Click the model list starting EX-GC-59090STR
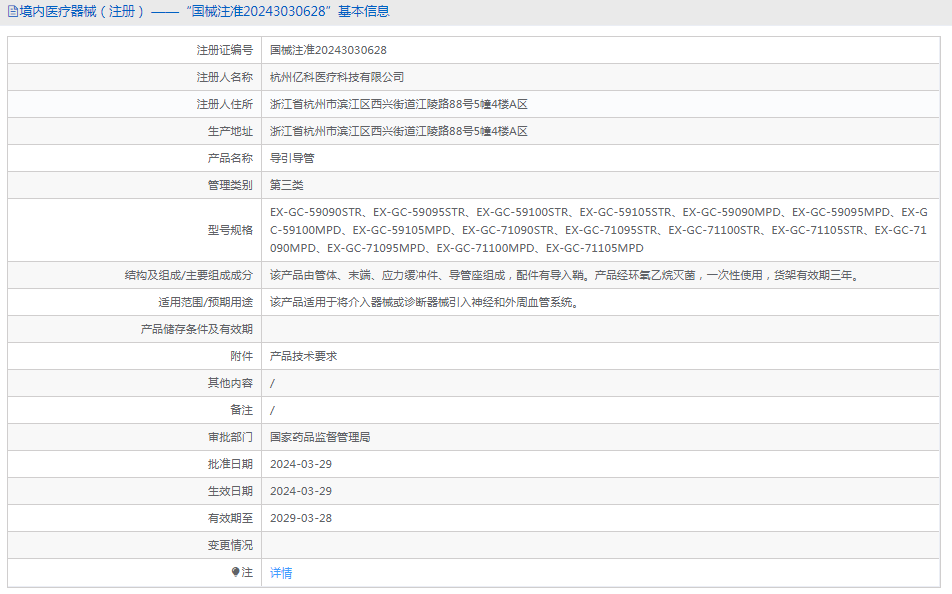 (599, 230)
